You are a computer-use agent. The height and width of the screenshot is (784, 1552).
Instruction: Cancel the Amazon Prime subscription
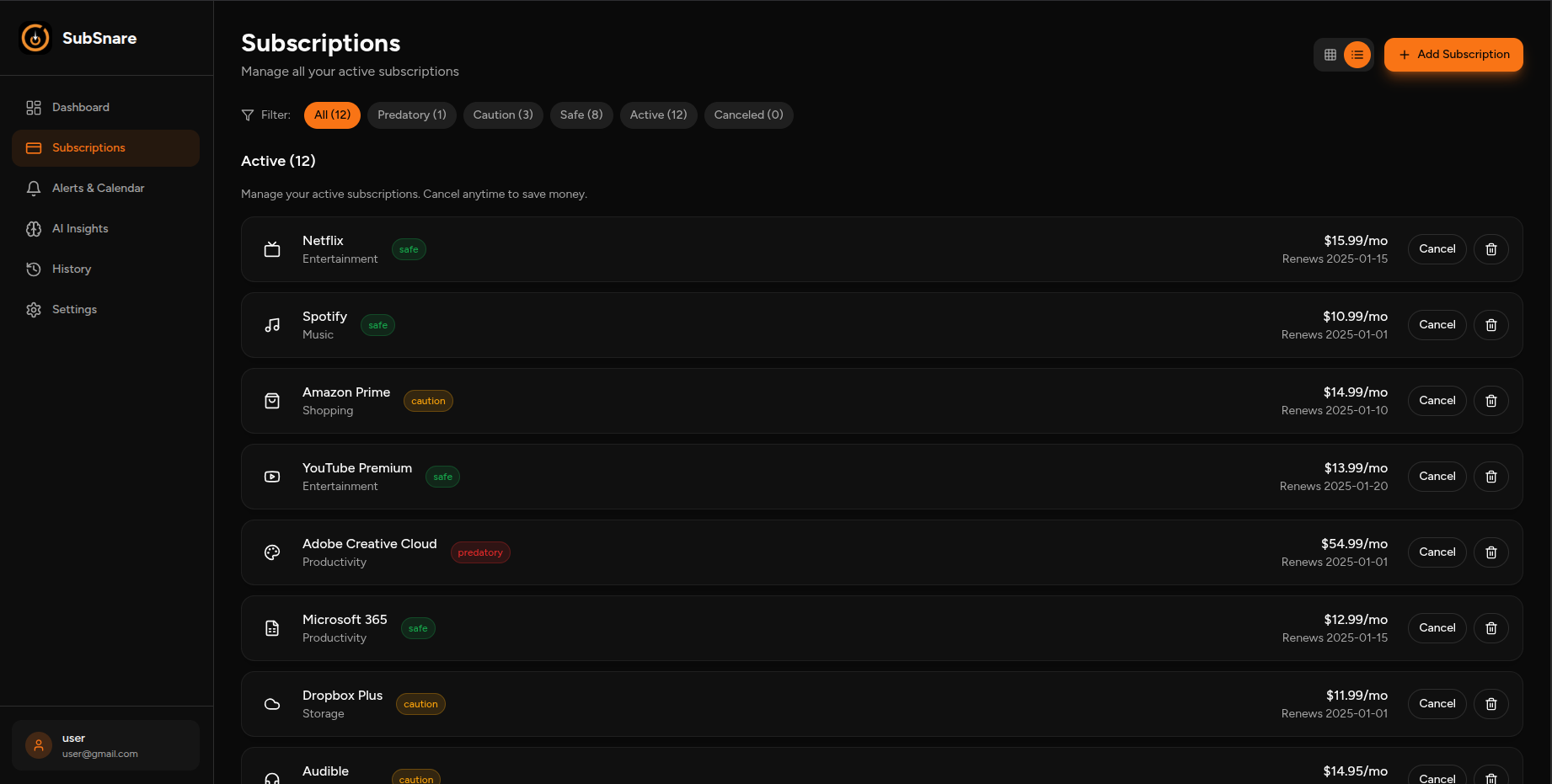pyautogui.click(x=1437, y=401)
